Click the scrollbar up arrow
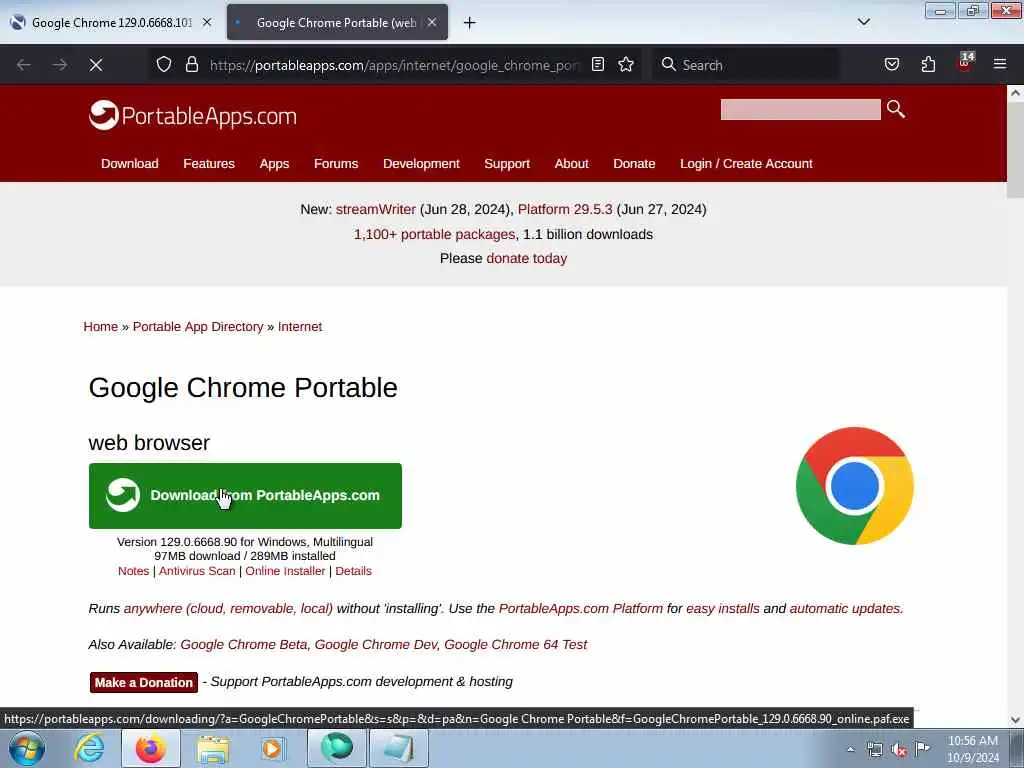The width and height of the screenshot is (1024, 768). (1015, 93)
